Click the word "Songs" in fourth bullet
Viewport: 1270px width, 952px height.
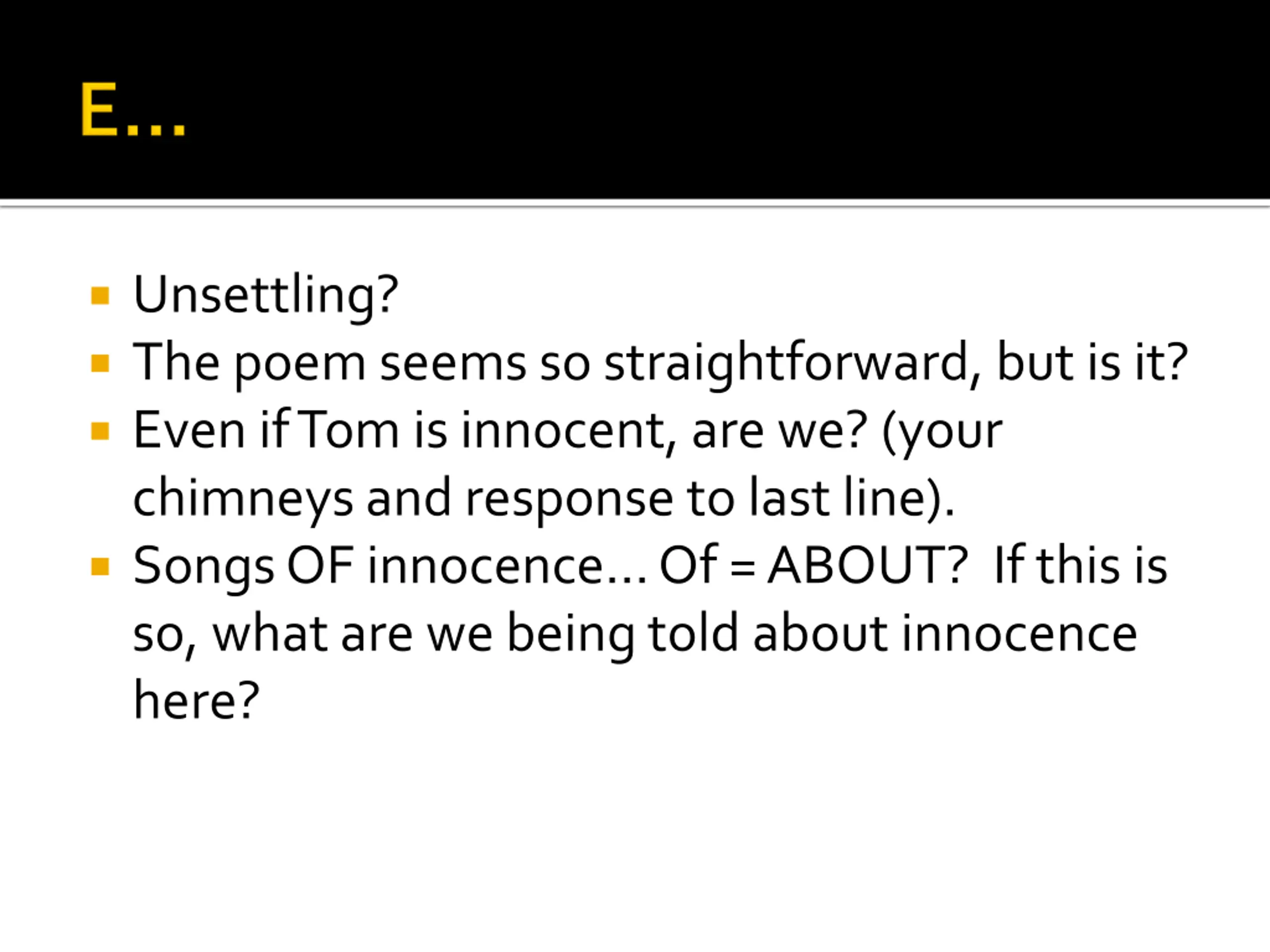click(203, 566)
